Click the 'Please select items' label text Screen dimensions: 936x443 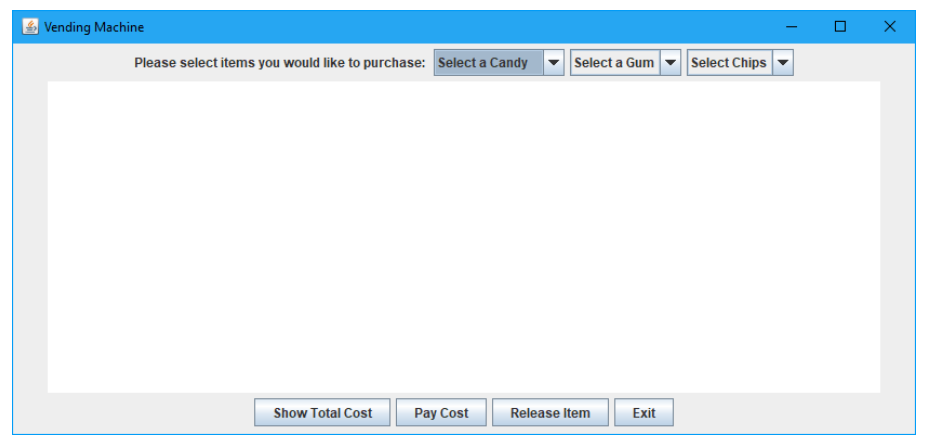click(280, 63)
